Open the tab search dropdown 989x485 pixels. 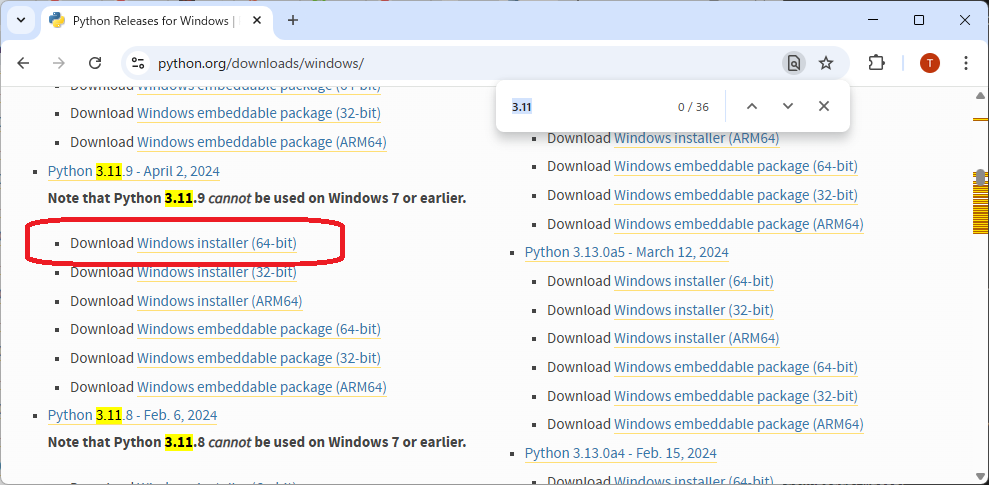point(21,20)
